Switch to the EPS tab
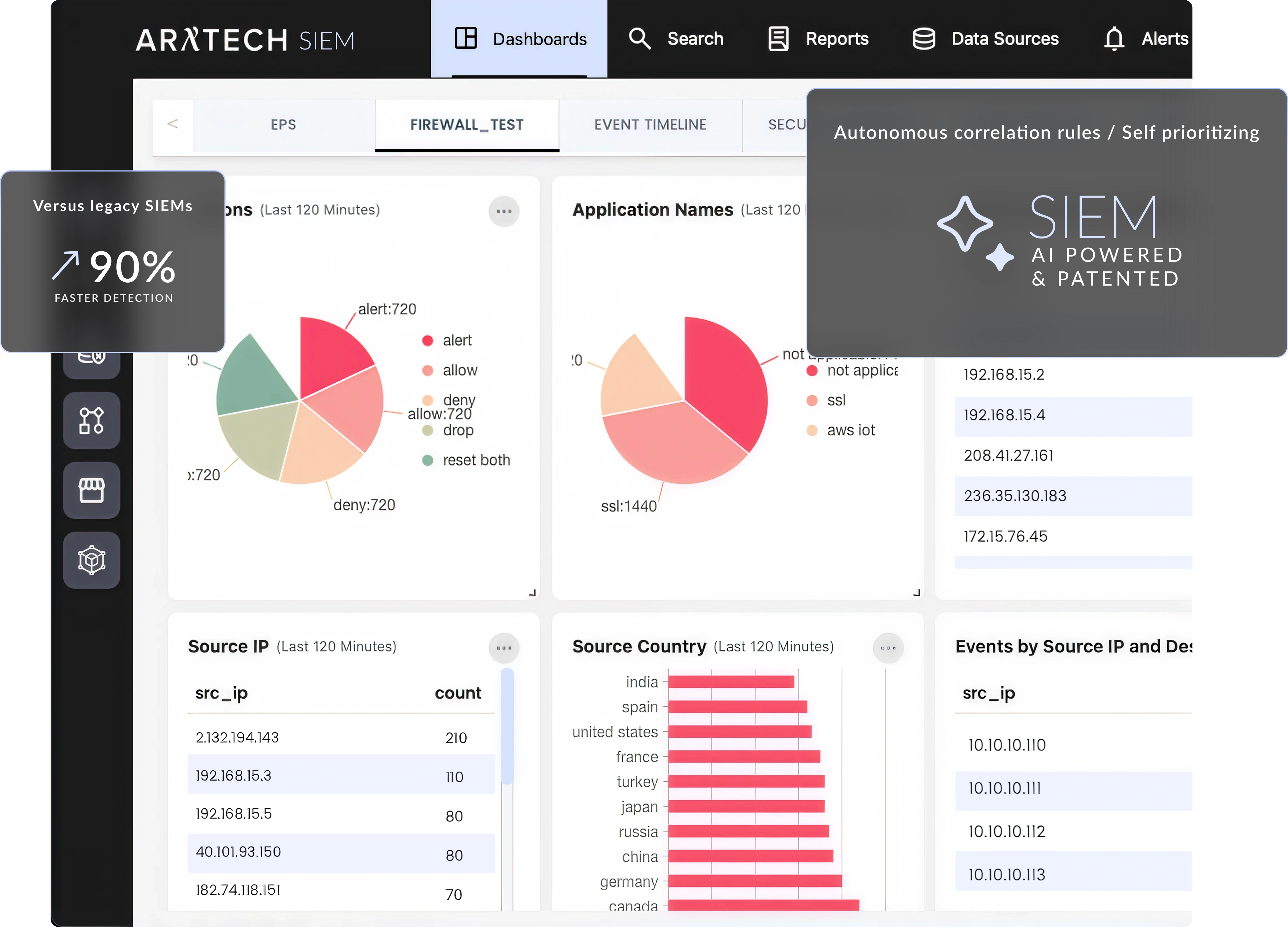The image size is (1288, 927). tap(283, 125)
